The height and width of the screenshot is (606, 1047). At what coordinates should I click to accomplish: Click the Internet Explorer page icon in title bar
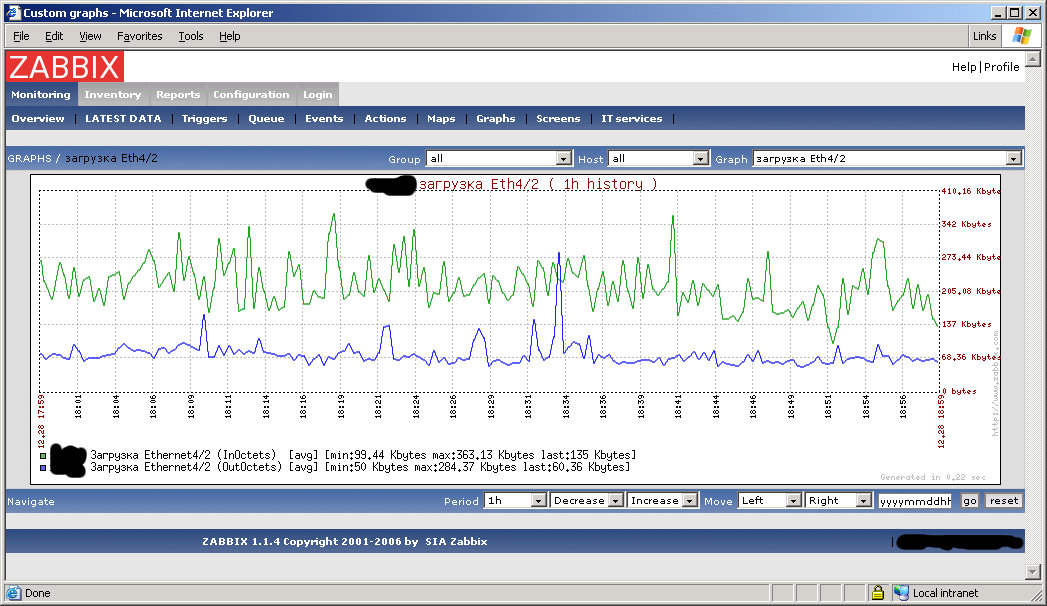(x=13, y=13)
